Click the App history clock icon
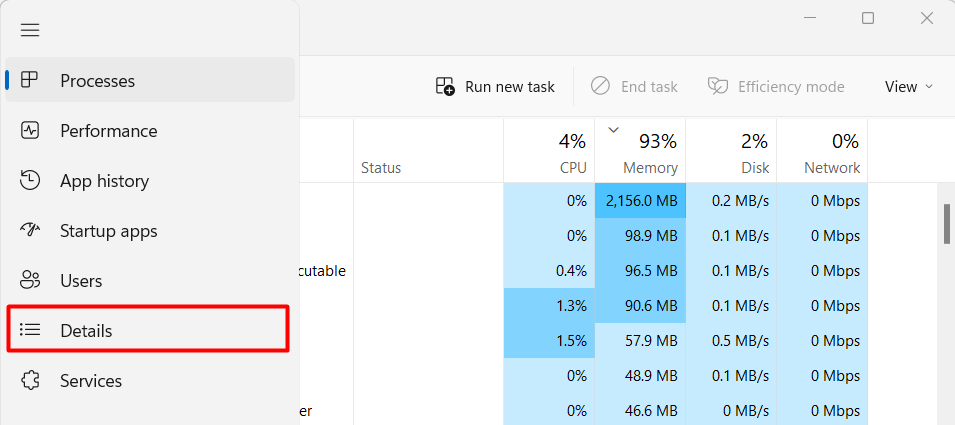The height and width of the screenshot is (425, 955). tap(30, 181)
